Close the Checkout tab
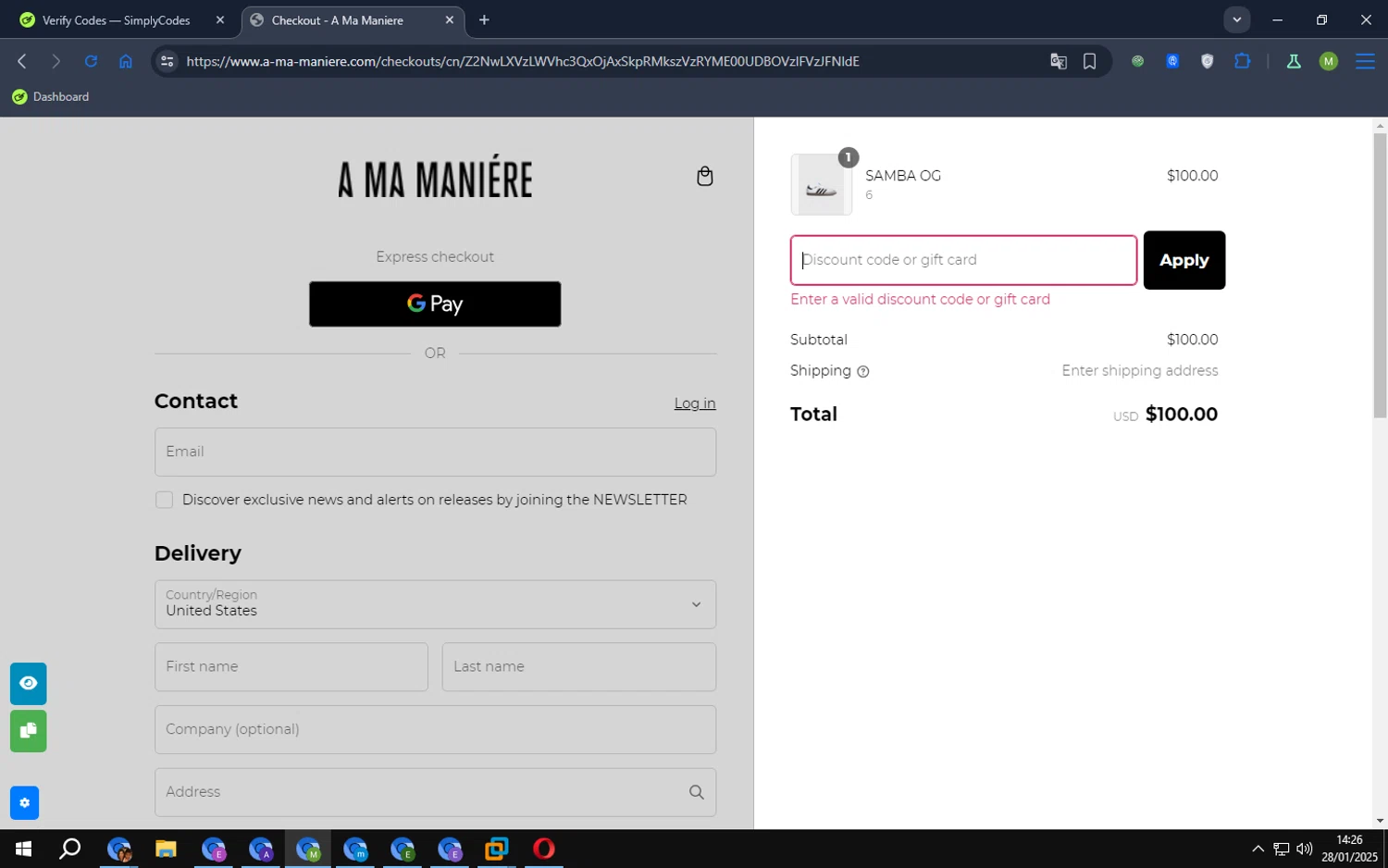1388x868 pixels. [450, 20]
